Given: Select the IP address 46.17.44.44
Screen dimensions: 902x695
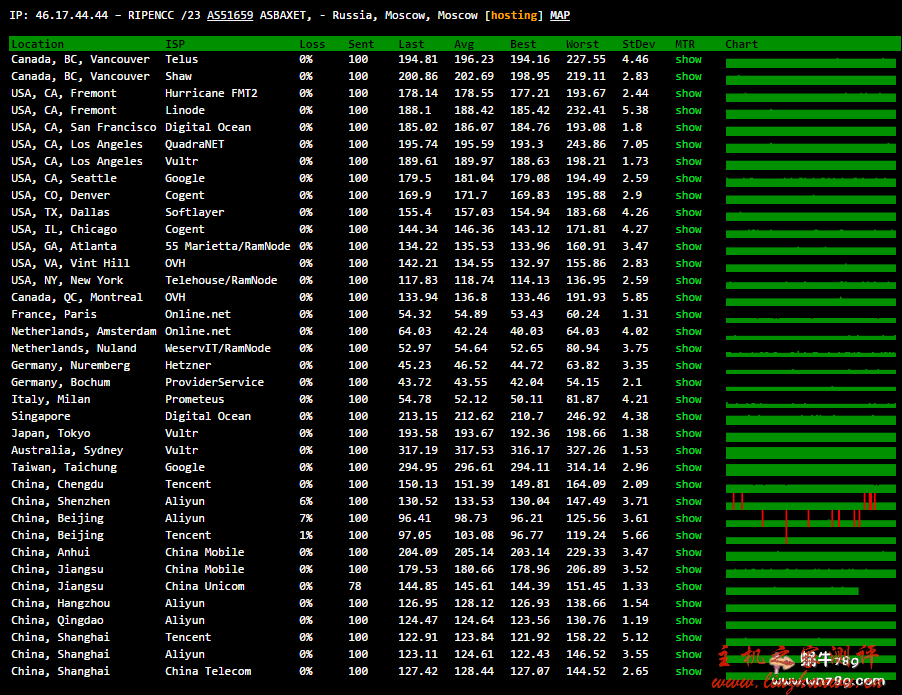Looking at the screenshot, I should pos(72,16).
